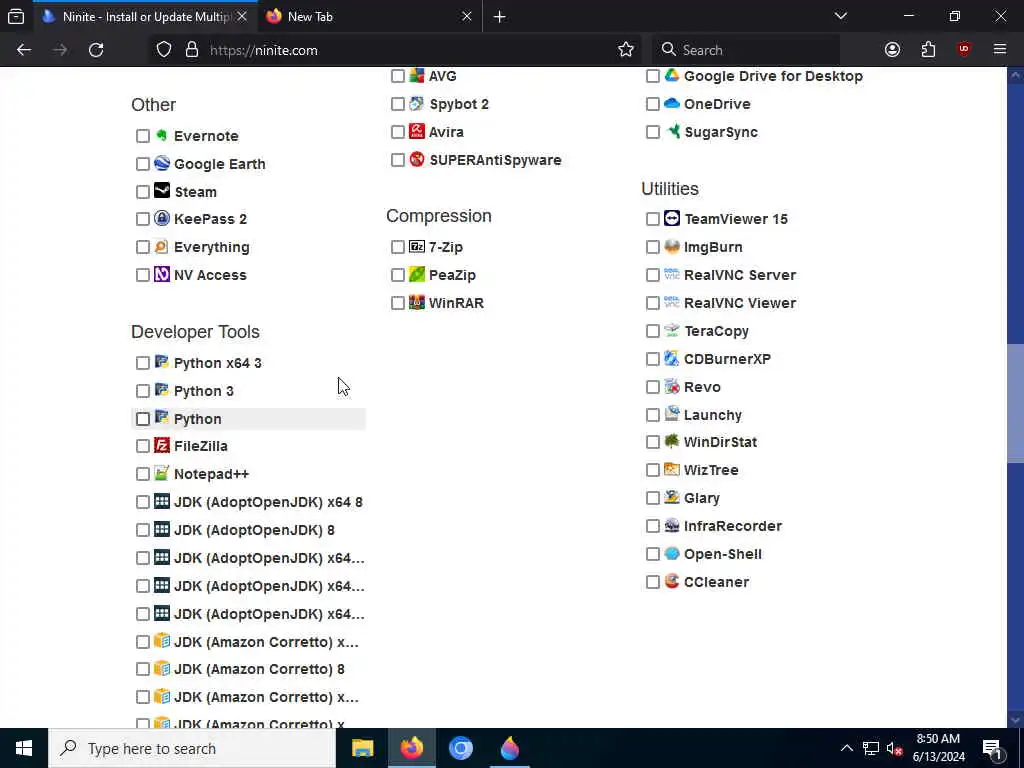This screenshot has width=1024, height=768.
Task: Tick the Everything checkbox
Action: click(142, 248)
